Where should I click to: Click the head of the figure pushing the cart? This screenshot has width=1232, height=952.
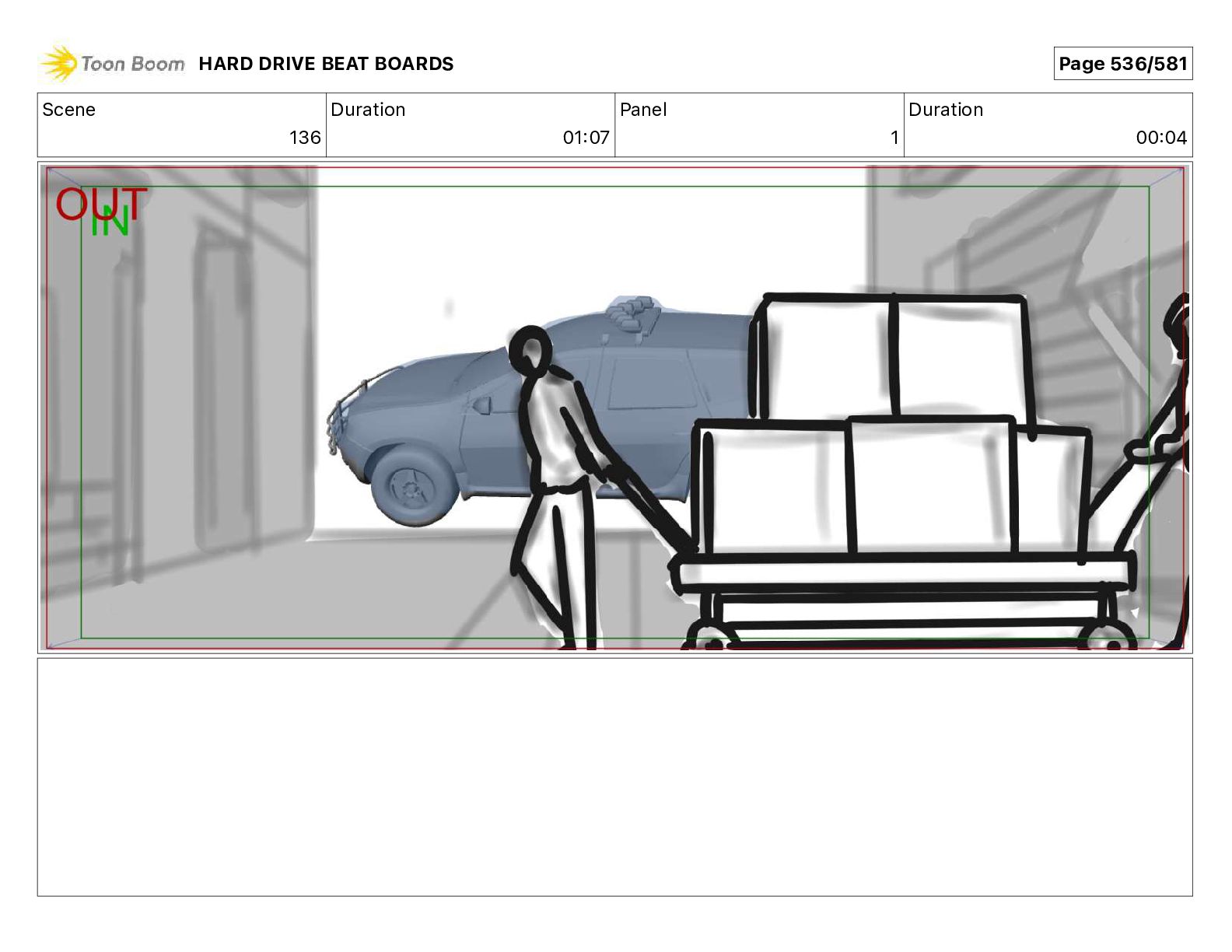click(530, 352)
